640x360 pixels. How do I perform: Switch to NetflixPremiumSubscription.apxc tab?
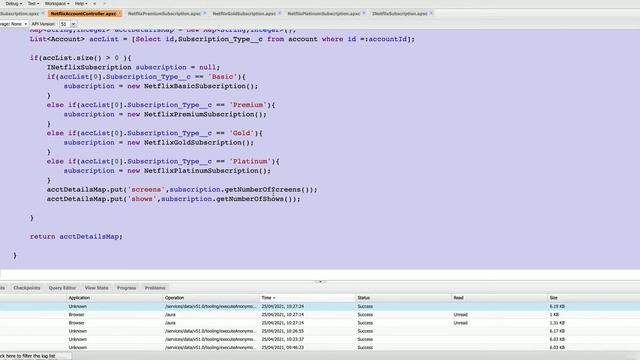[x=164, y=13]
